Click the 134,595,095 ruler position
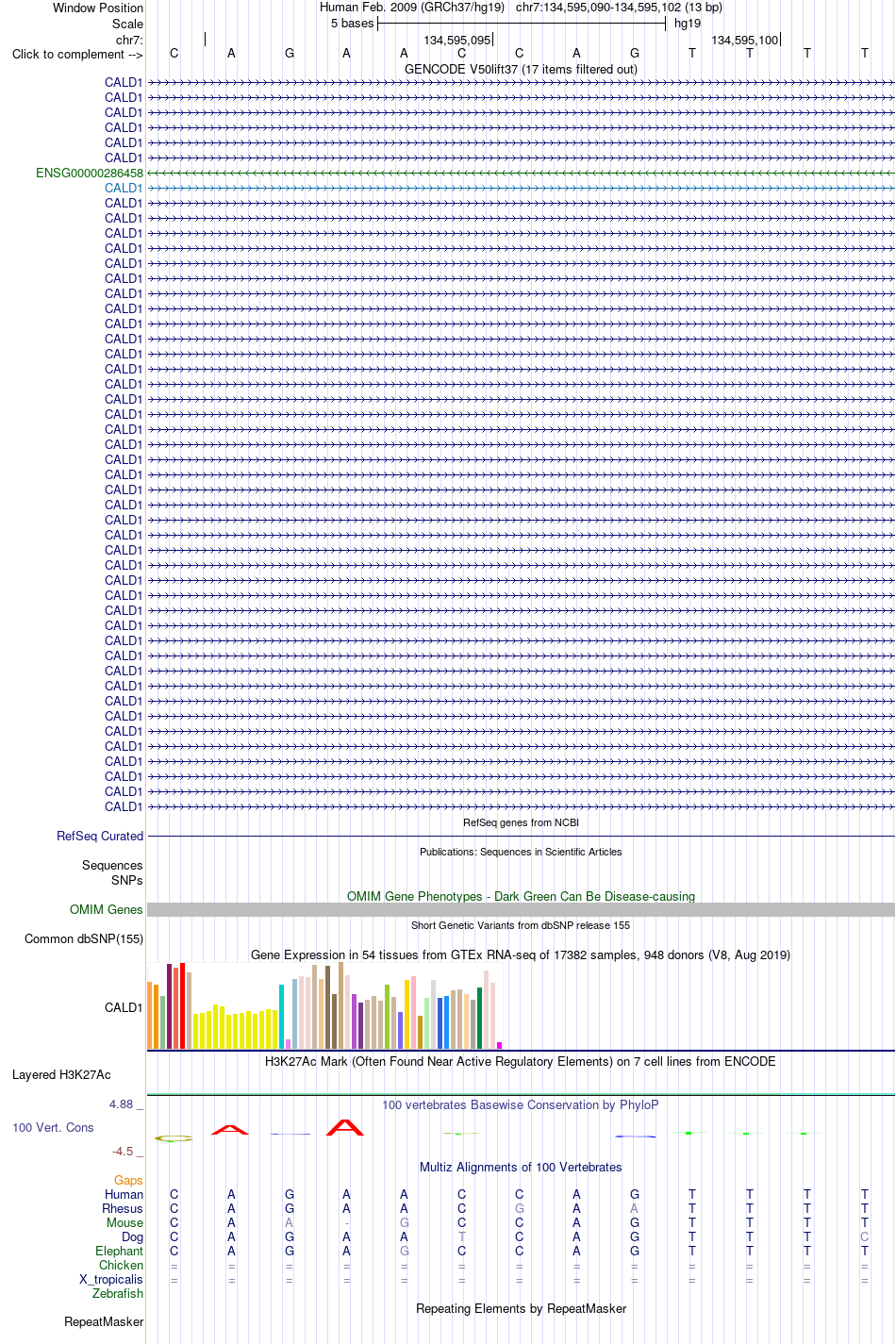This screenshot has height=1344, width=896. point(457,40)
